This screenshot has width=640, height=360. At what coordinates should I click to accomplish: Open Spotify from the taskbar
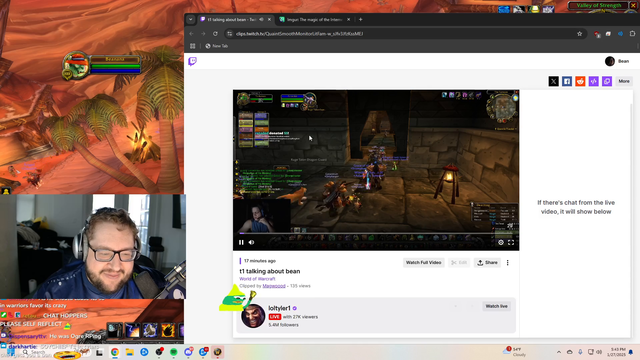173,352
